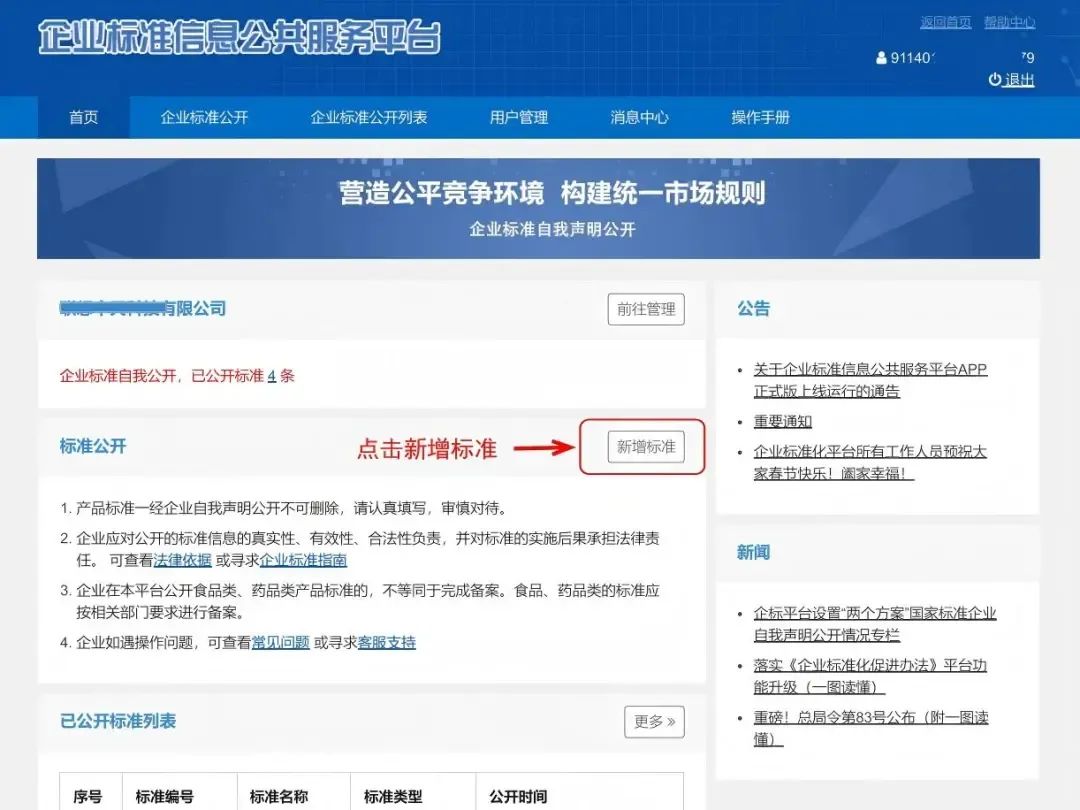Open news about 总局令第83号公布
1080x810 pixels.
click(x=870, y=728)
